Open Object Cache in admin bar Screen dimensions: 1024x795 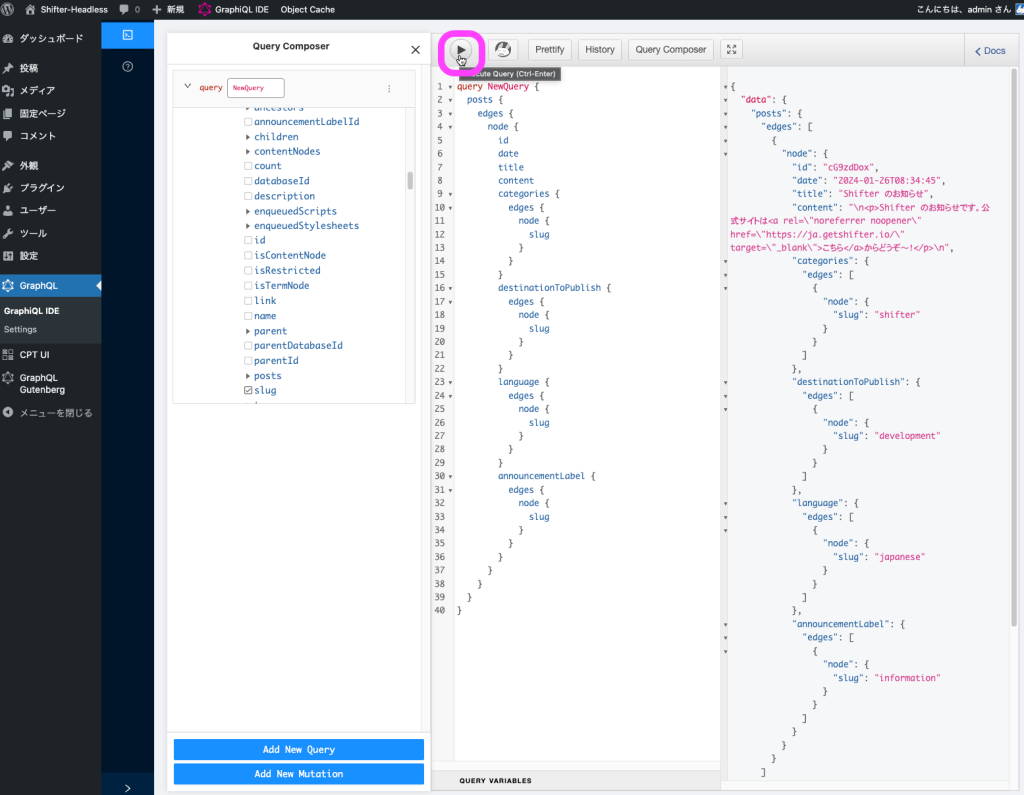tap(308, 9)
